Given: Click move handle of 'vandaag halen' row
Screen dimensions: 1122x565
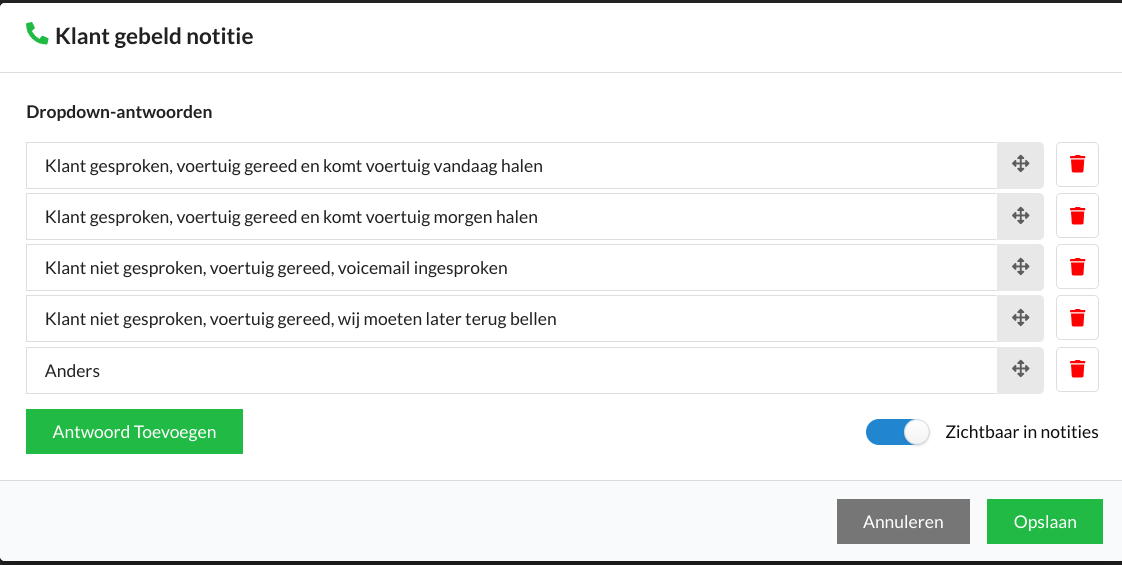Looking at the screenshot, I should tap(1020, 164).
